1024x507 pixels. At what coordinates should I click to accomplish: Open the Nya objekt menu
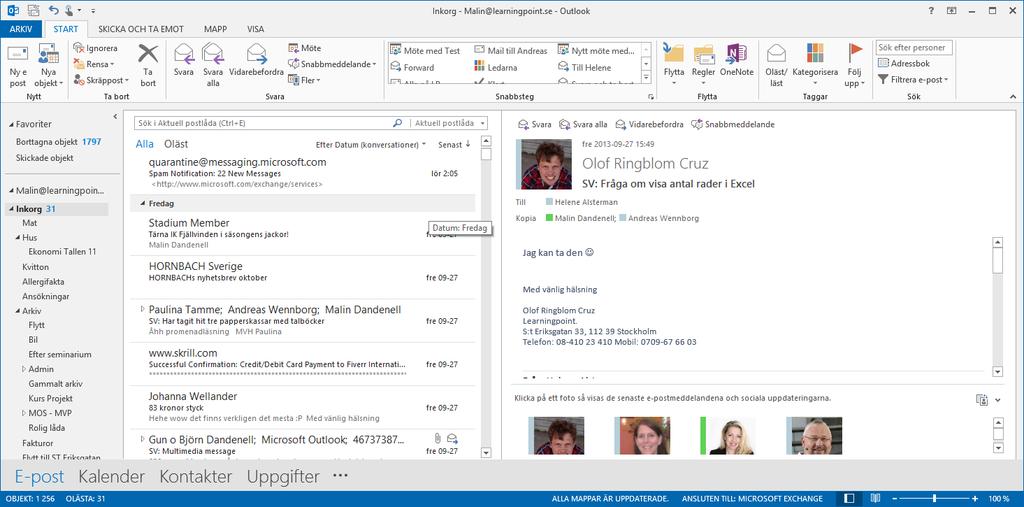click(x=49, y=67)
